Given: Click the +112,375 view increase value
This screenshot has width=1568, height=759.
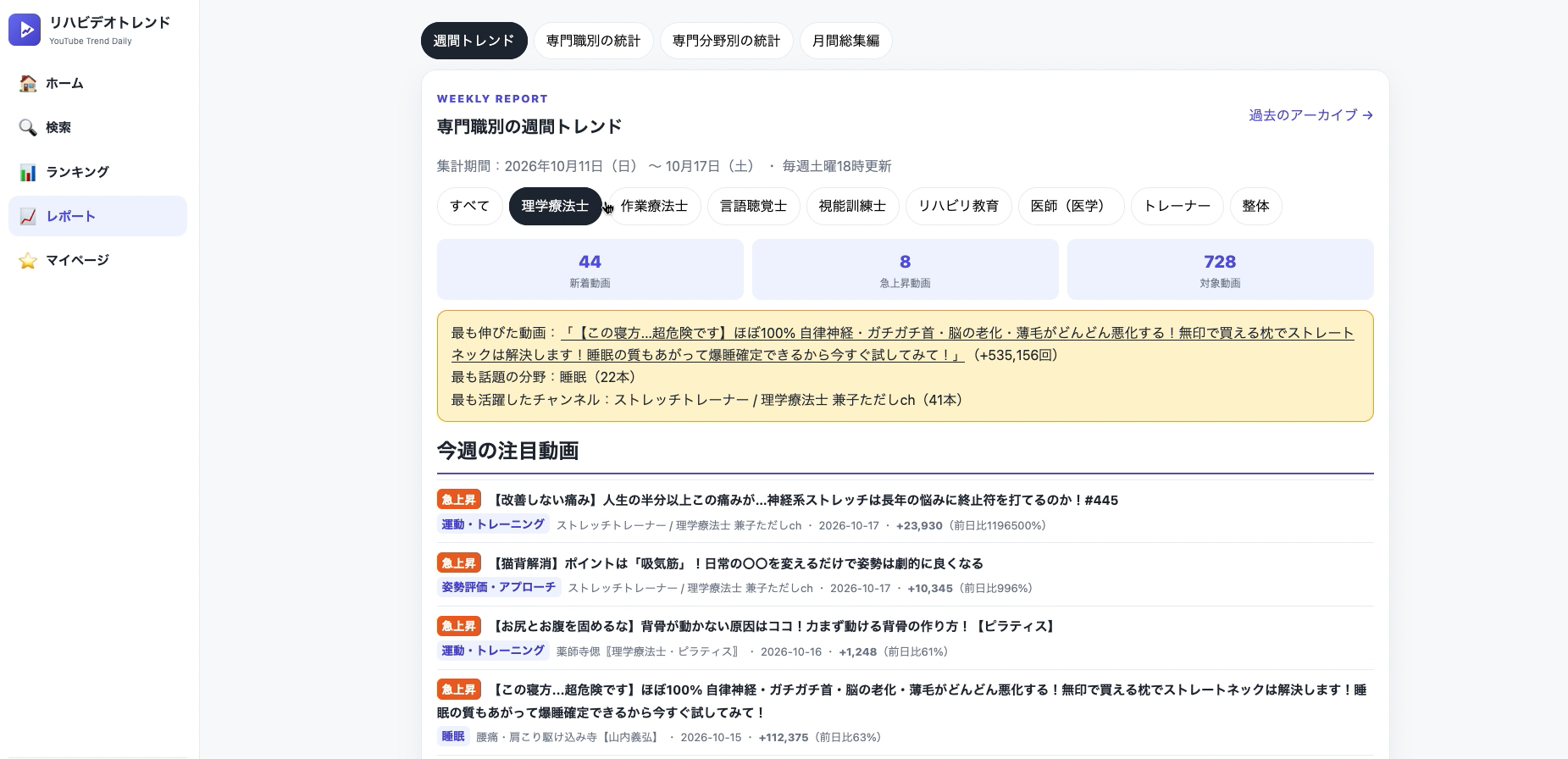Looking at the screenshot, I should point(784,737).
